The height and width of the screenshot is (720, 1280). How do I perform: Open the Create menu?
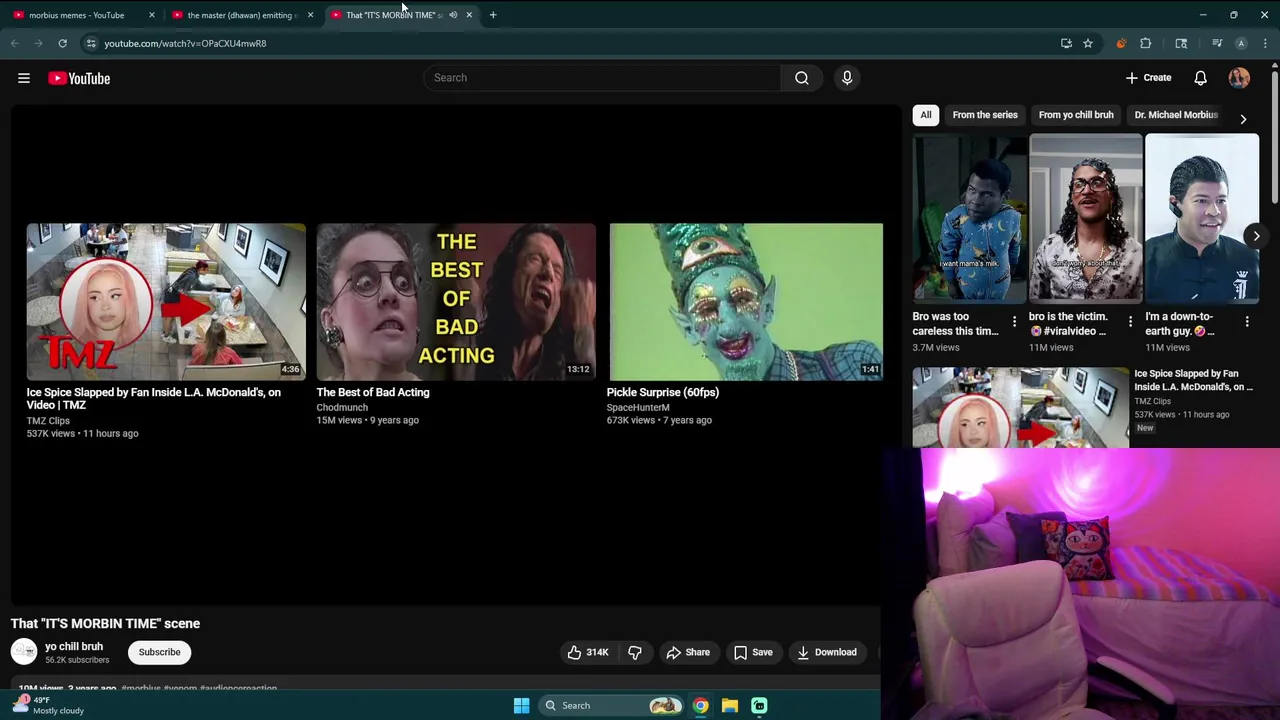(1148, 78)
